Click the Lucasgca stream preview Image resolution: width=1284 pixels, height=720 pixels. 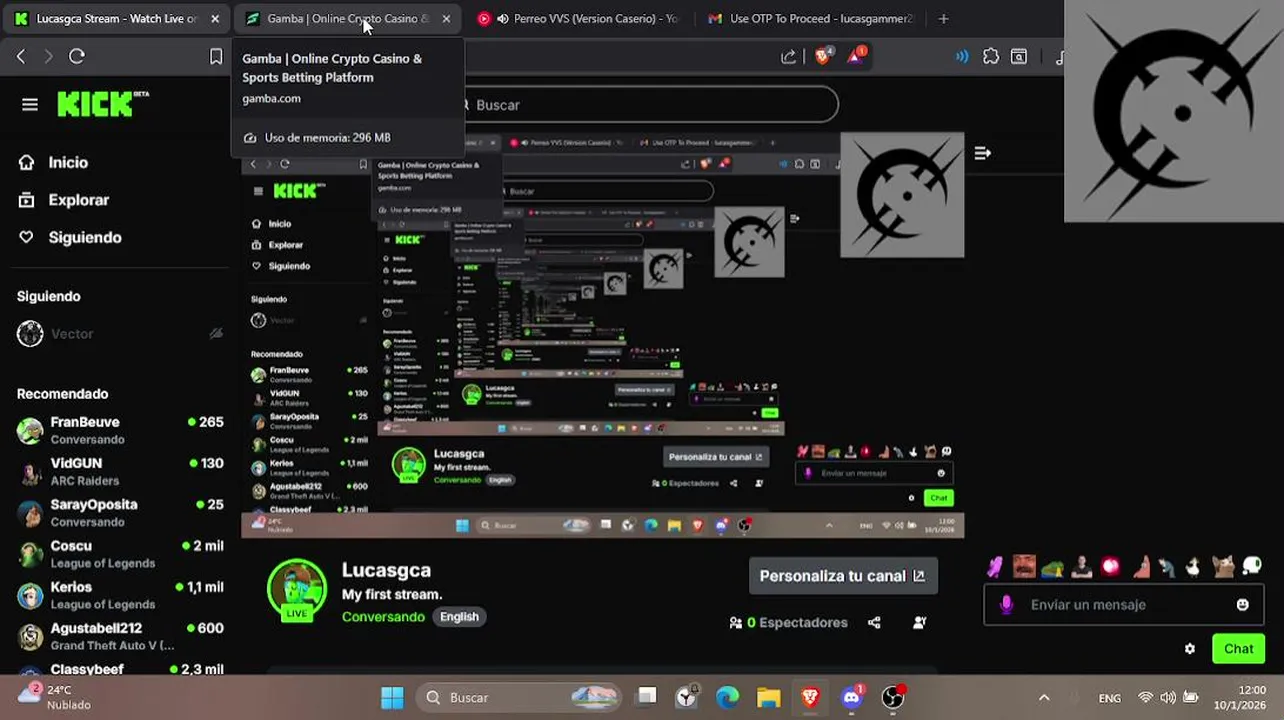(602, 335)
